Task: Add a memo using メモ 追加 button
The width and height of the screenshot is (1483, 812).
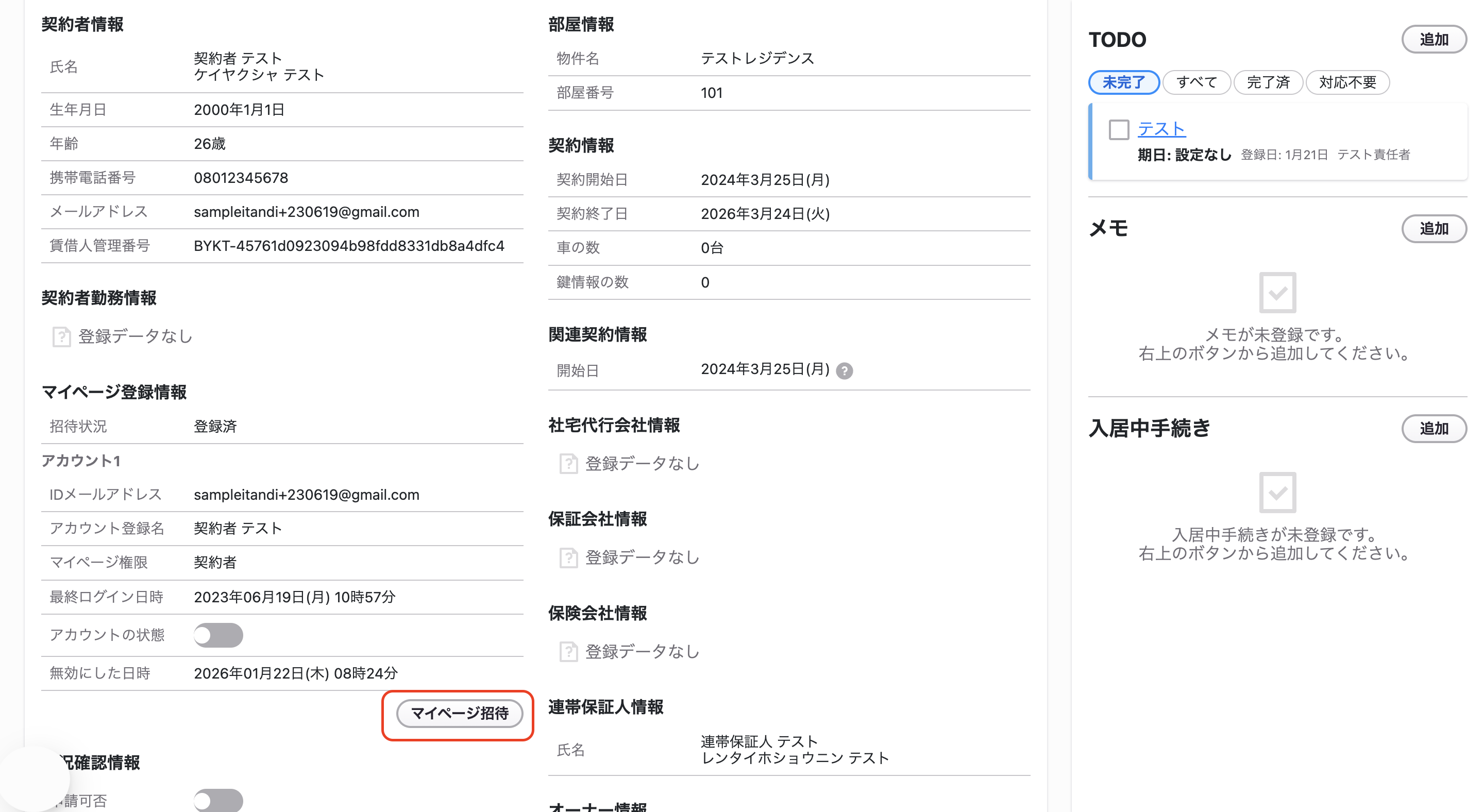Action: [x=1434, y=228]
